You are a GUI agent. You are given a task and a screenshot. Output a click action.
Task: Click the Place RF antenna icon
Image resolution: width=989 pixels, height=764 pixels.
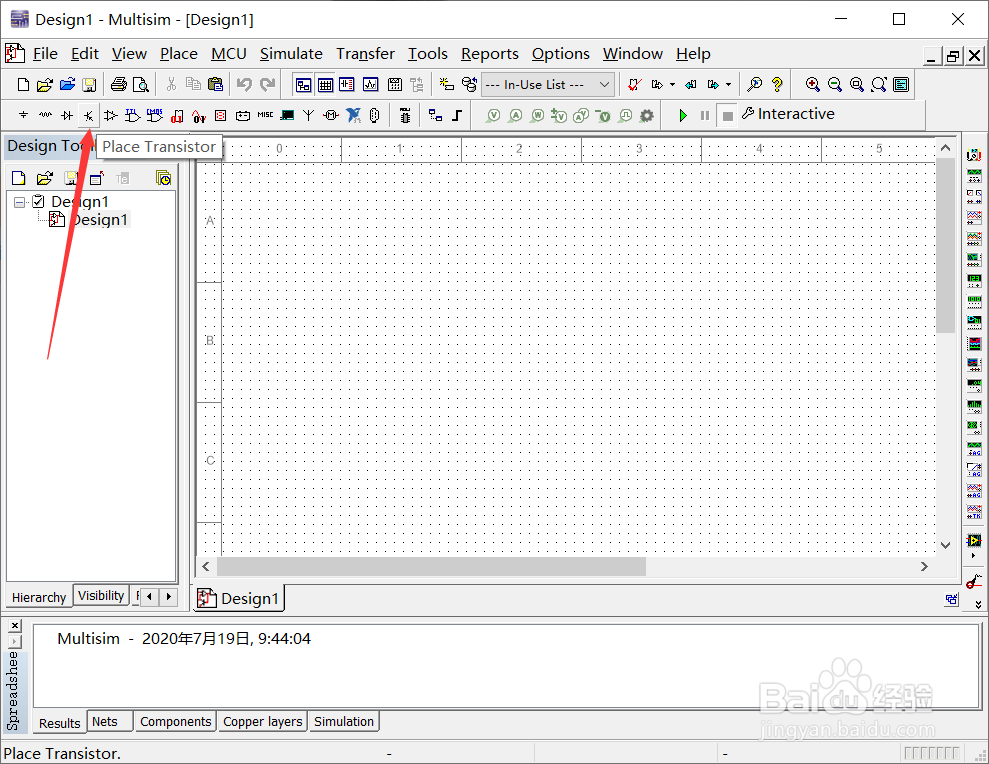coord(308,115)
